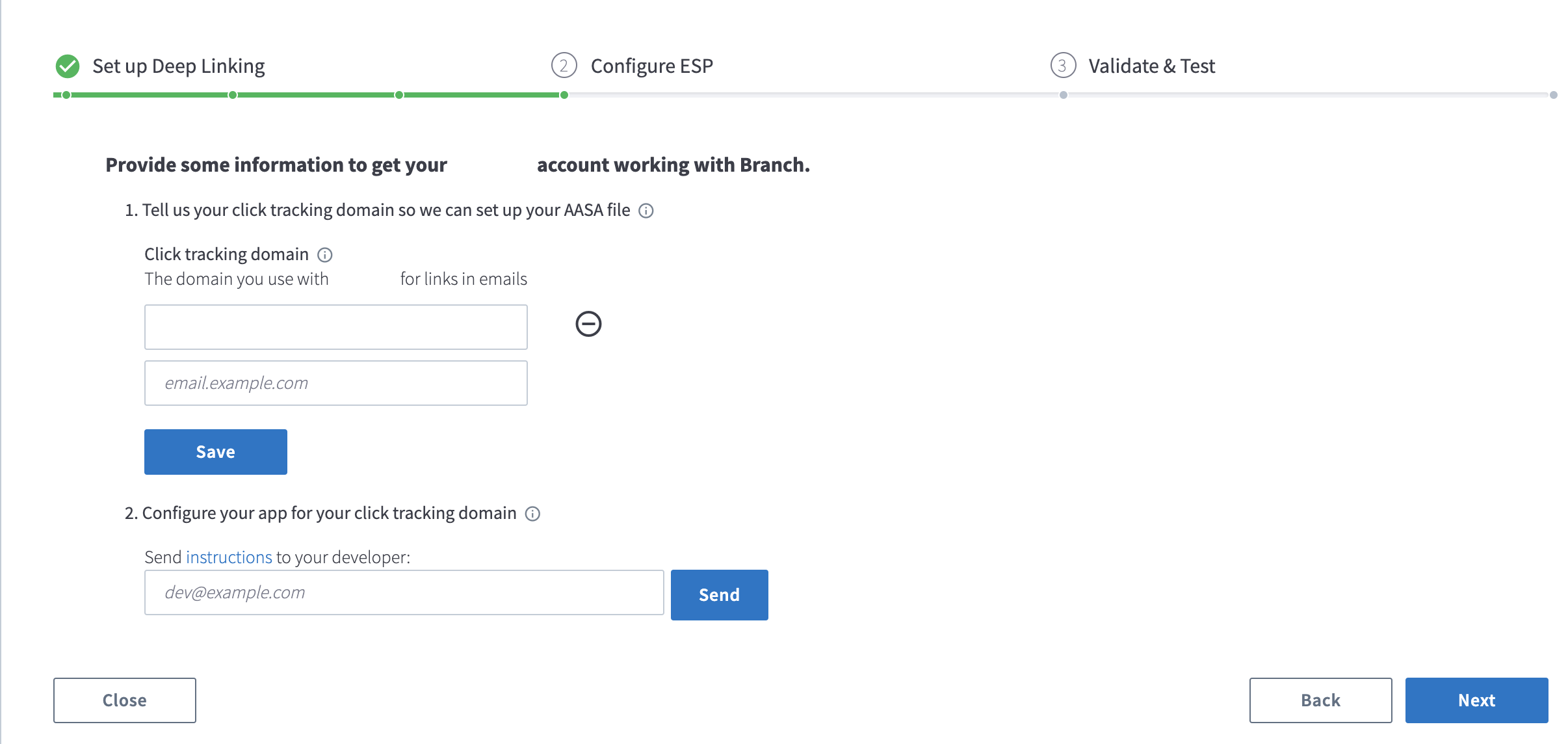1568x744 pixels.
Task: Select the Set up Deep Linking step label
Action: (x=179, y=66)
